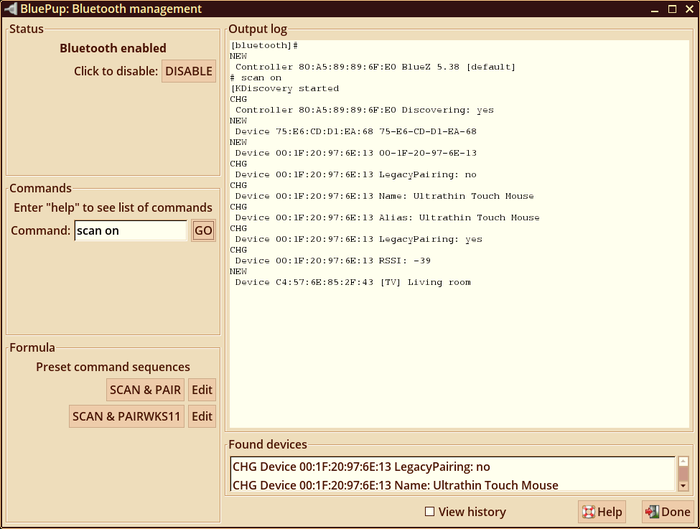The image size is (700, 529).
Task: Click the Bluetooth enabled status text
Action: [113, 48]
